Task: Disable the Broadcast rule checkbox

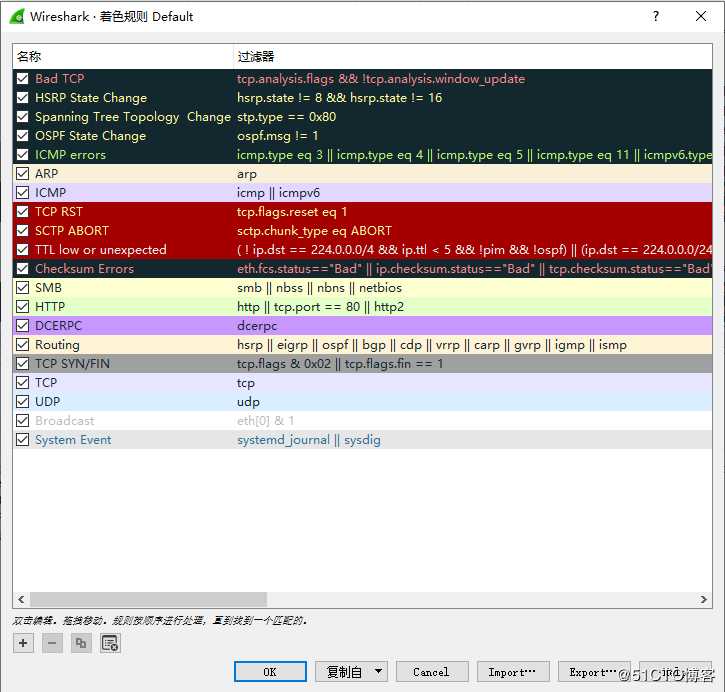Action: point(23,420)
